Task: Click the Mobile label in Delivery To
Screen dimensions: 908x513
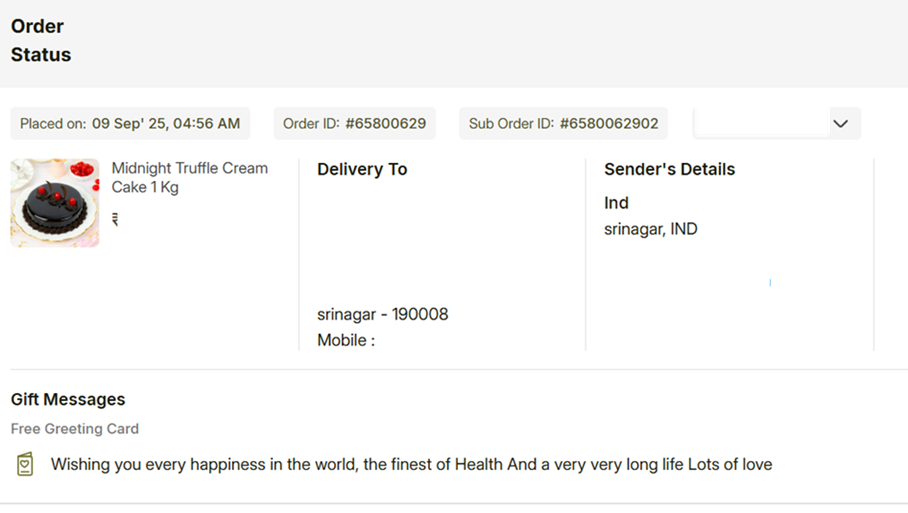Action: 345,340
